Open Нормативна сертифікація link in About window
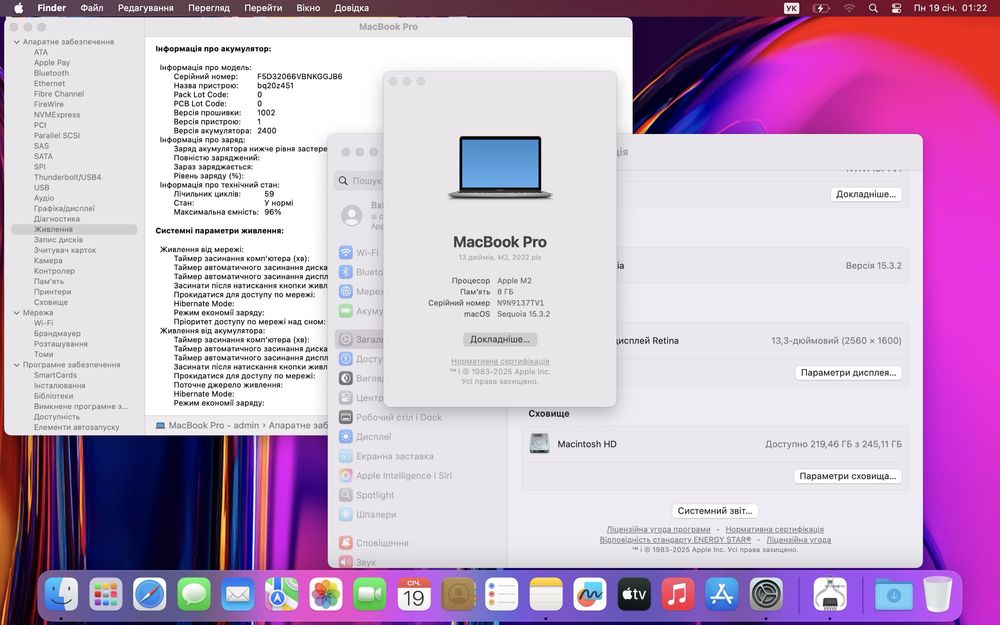 [x=500, y=361]
